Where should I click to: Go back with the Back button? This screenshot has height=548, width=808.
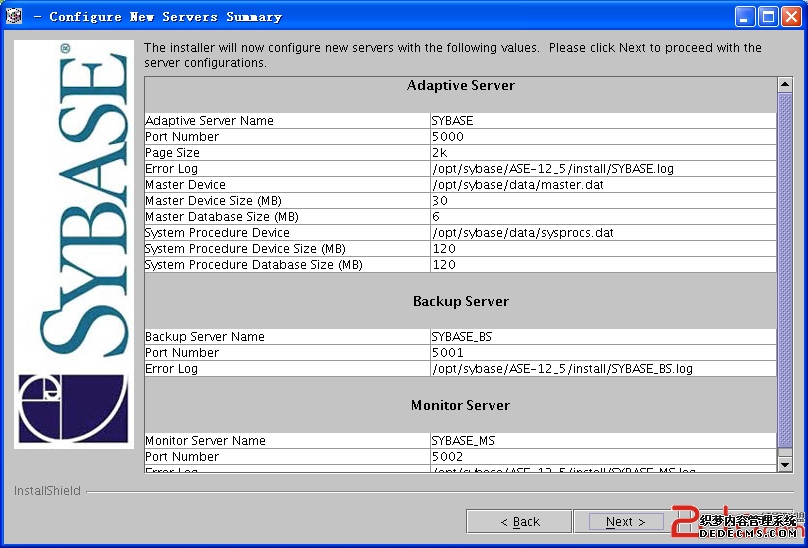519,521
